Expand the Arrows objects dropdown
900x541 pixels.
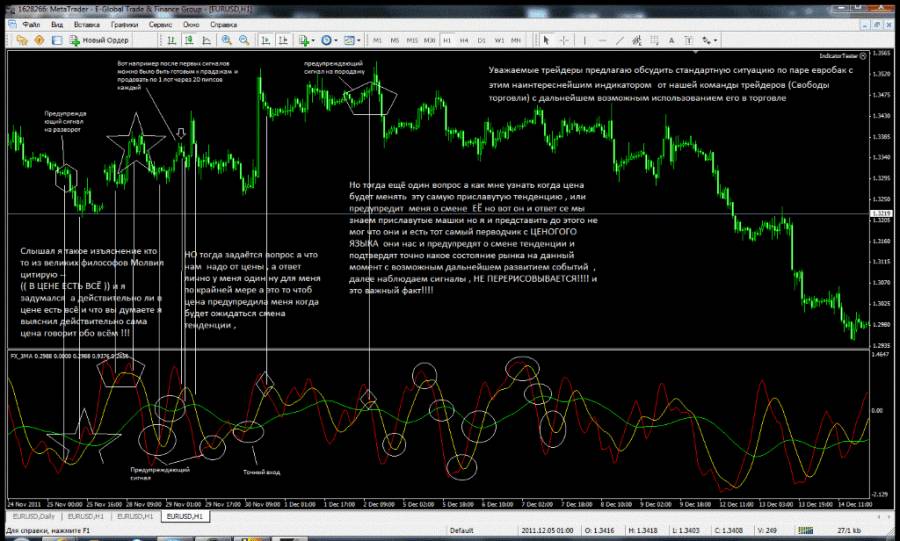click(709, 40)
